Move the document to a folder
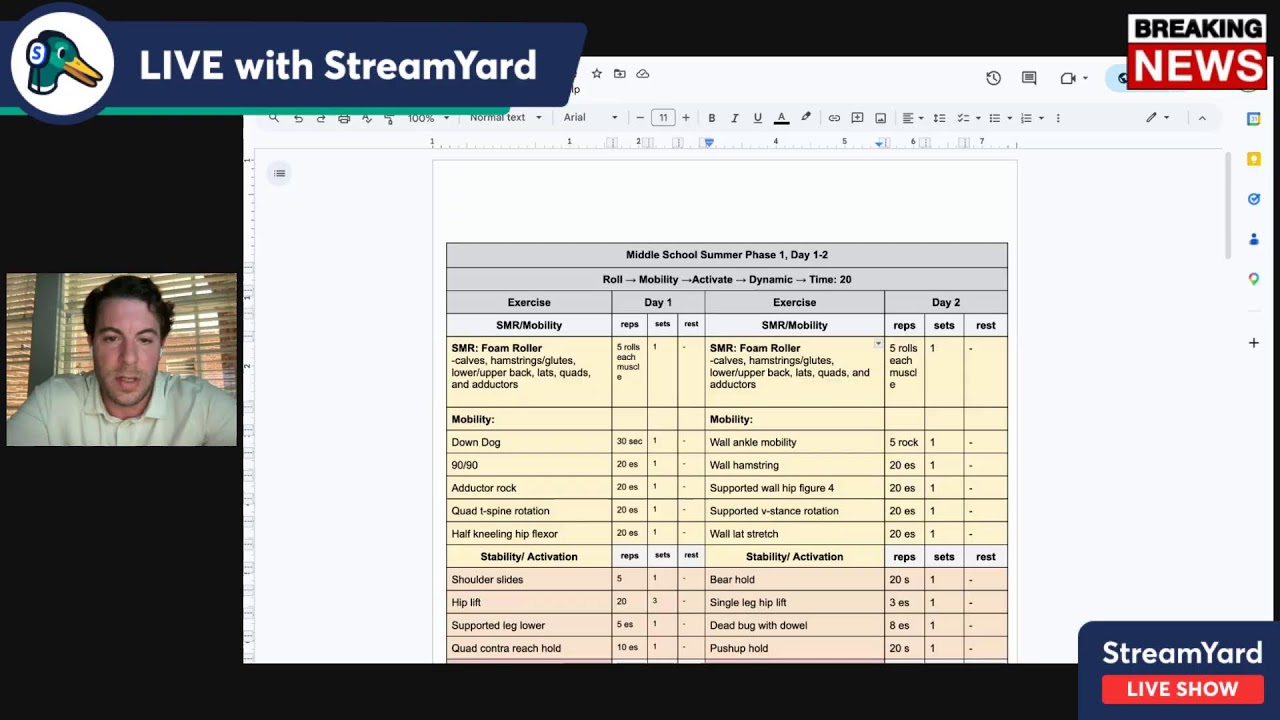This screenshot has width=1280, height=720. (x=620, y=74)
